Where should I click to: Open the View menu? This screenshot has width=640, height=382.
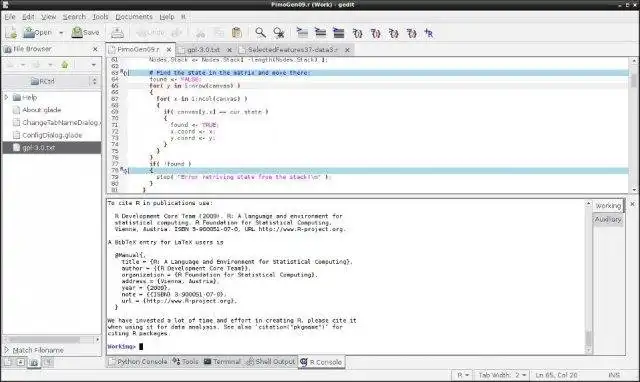coord(49,17)
